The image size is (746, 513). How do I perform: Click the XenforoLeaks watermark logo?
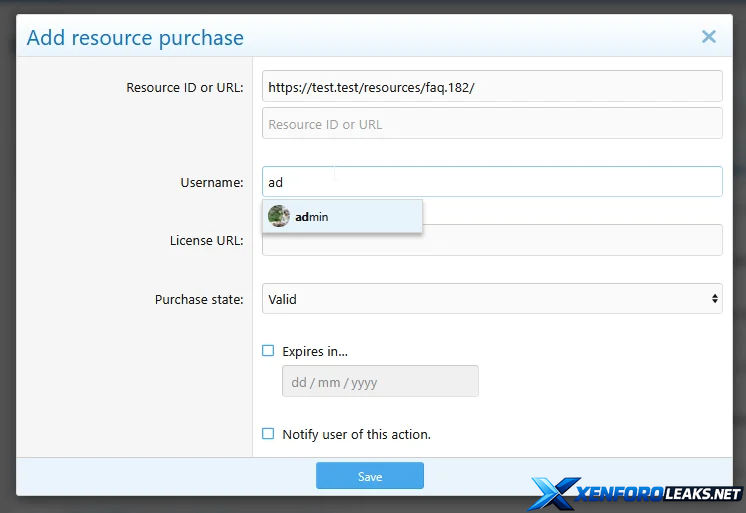636,492
